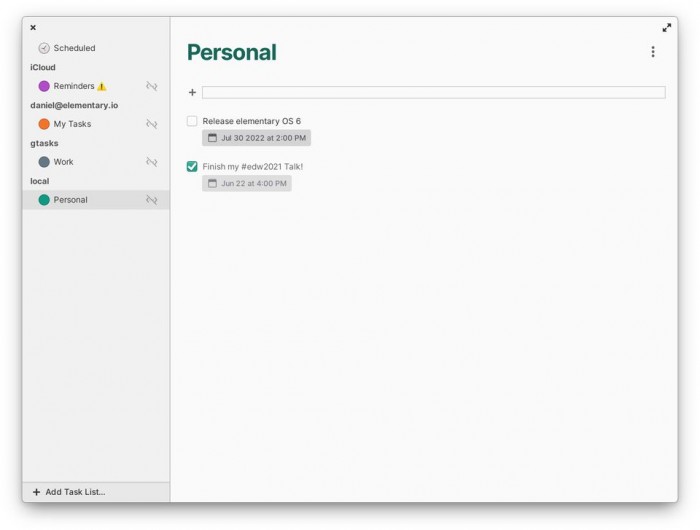Image resolution: width=700 pixels, height=530 pixels.
Task: Open the Jul 30 2022 at 2:00 PM due date
Action: pos(256,138)
